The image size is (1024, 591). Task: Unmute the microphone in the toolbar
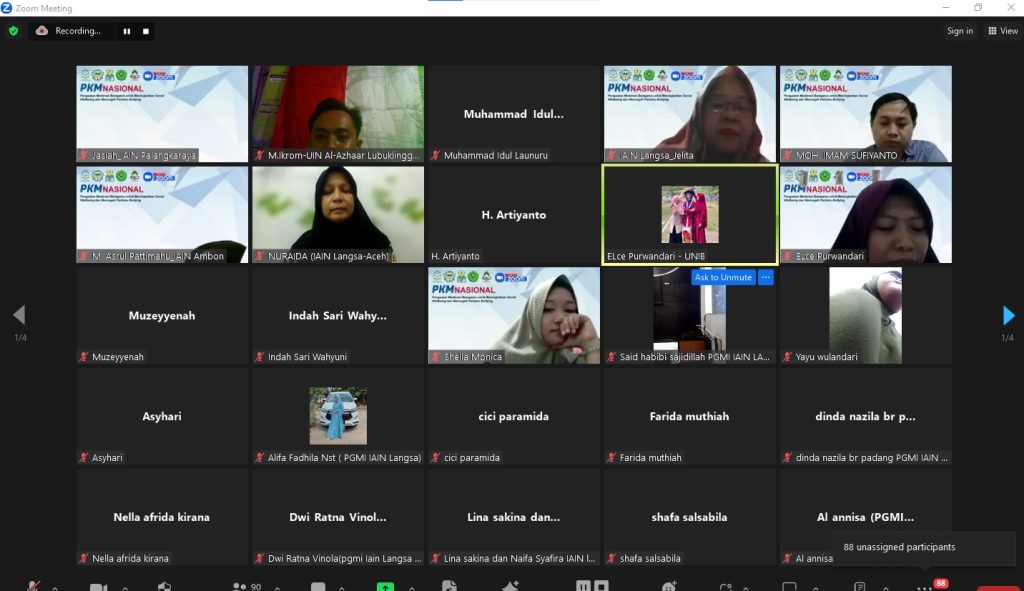pos(34,587)
